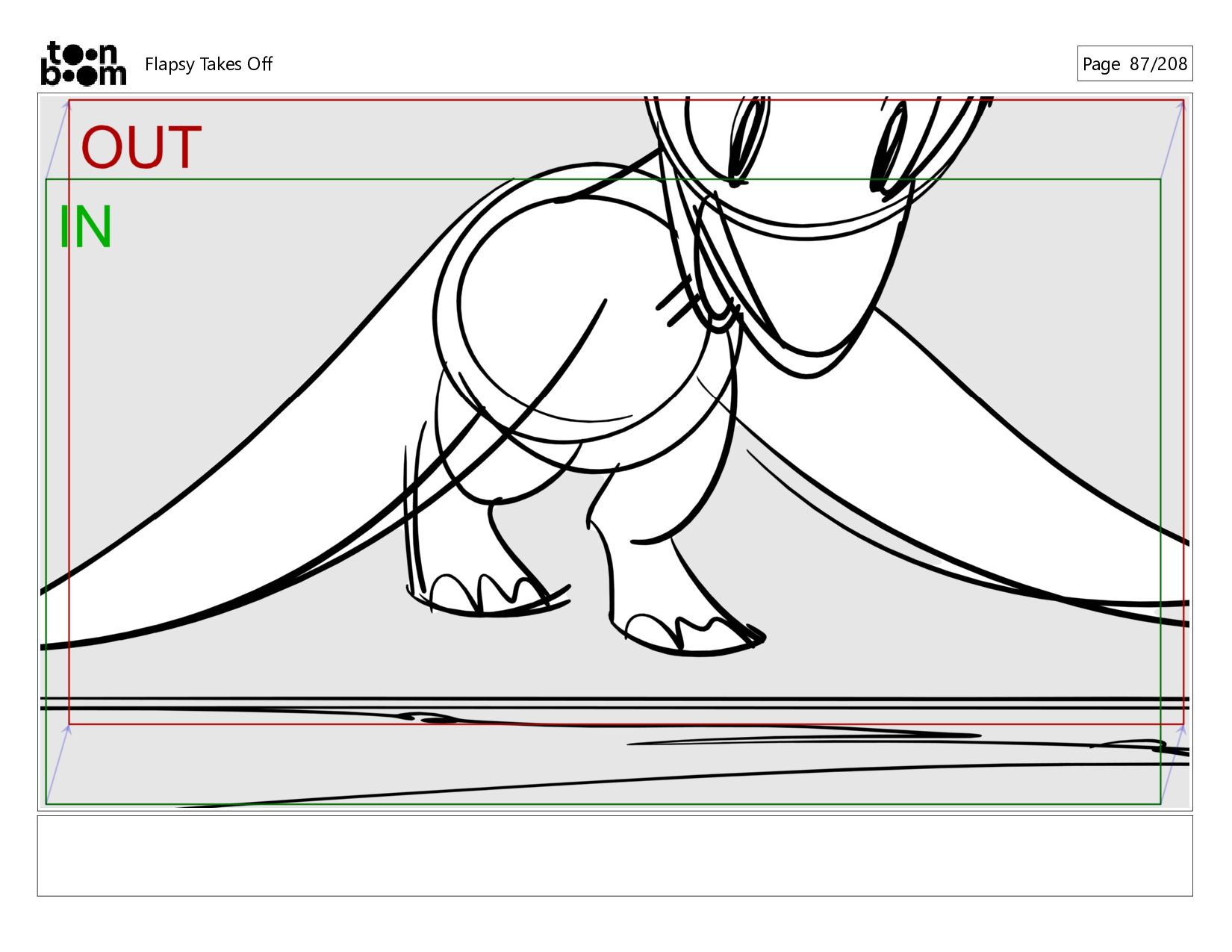This screenshot has width=1232, height=952.
Task: Click the storyboard panel drawing of the dinosaur
Action: point(615,452)
